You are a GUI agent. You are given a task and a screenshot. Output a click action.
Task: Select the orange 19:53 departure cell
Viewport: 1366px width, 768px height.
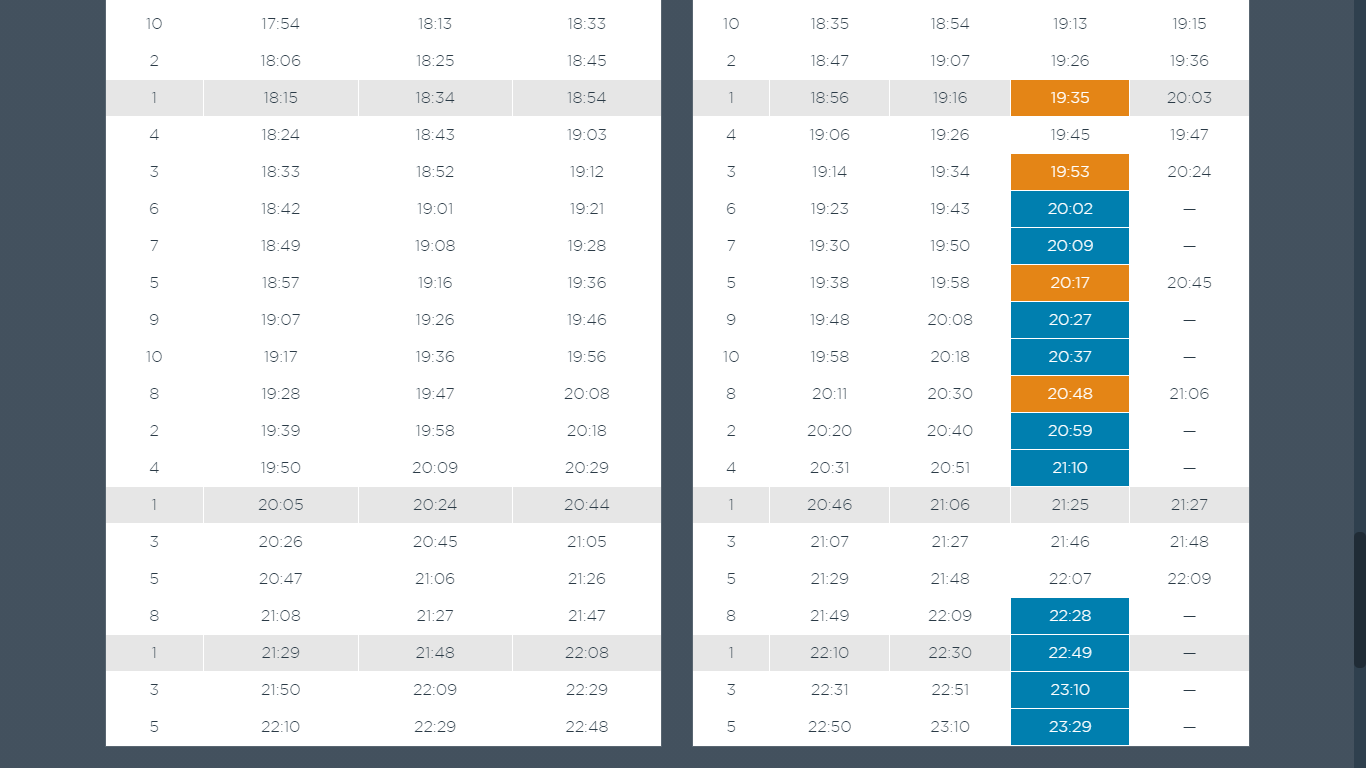(1070, 172)
